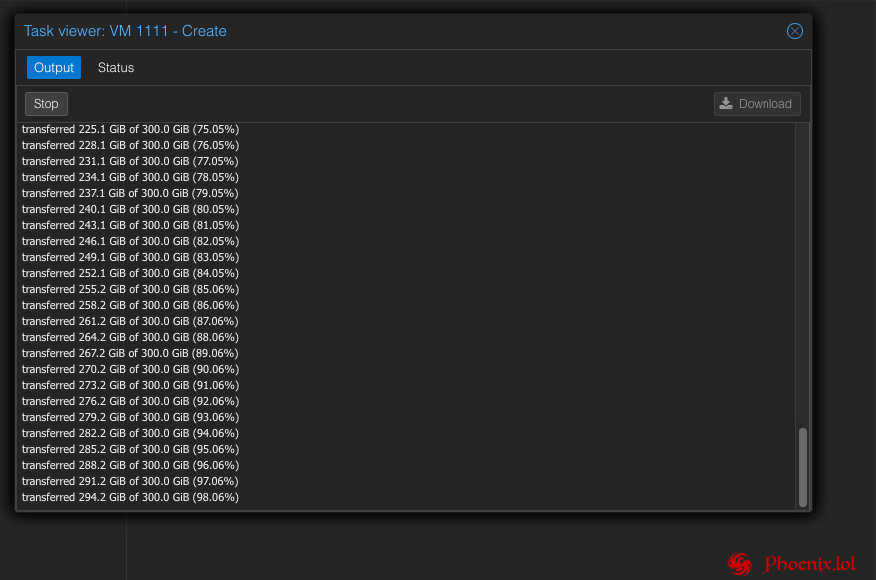Viewport: 876px width, 580px height.
Task: Click the line reading 285.2 GiB transferred
Action: [130, 449]
